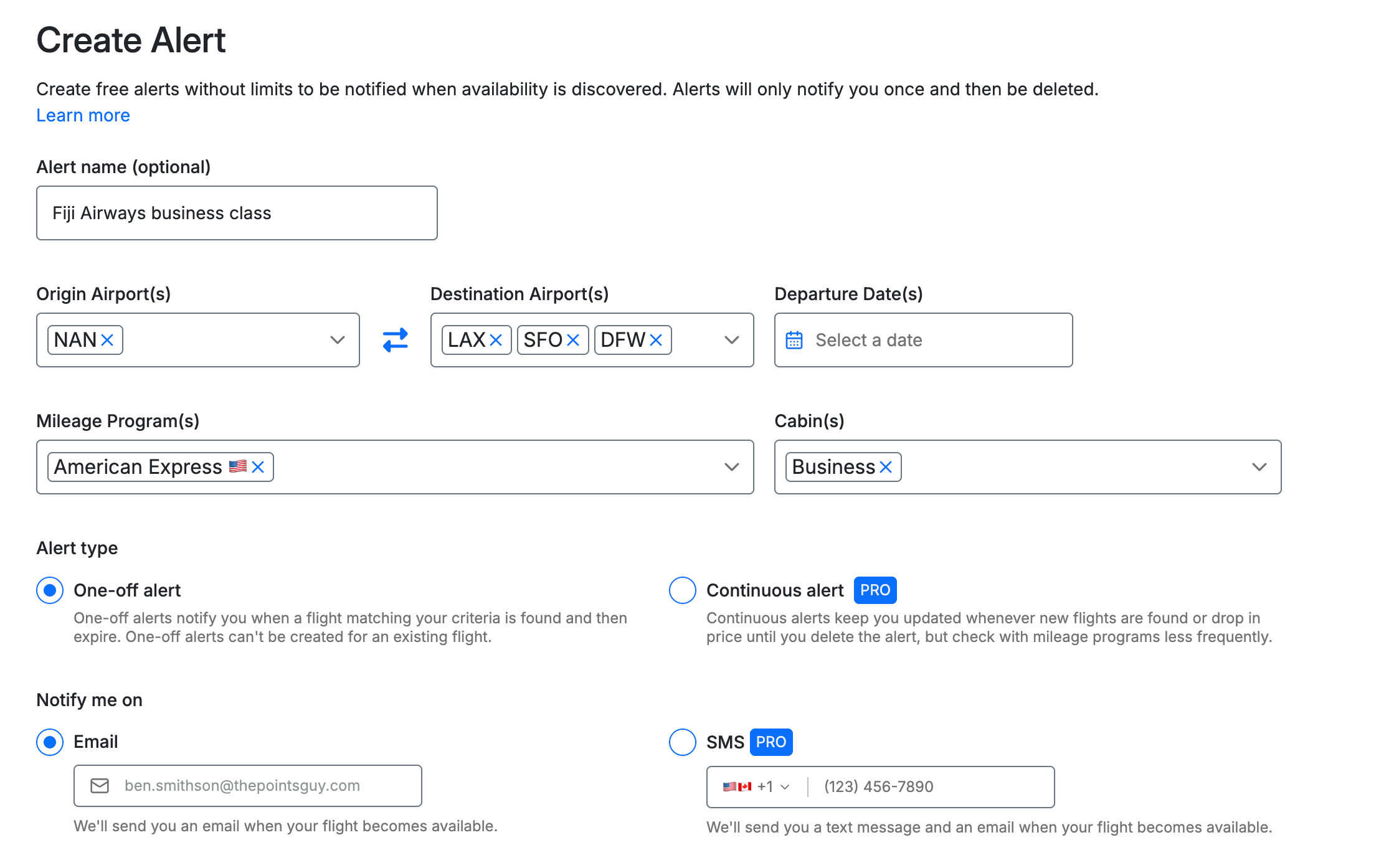Click the swap origin and destination arrows

click(x=395, y=340)
